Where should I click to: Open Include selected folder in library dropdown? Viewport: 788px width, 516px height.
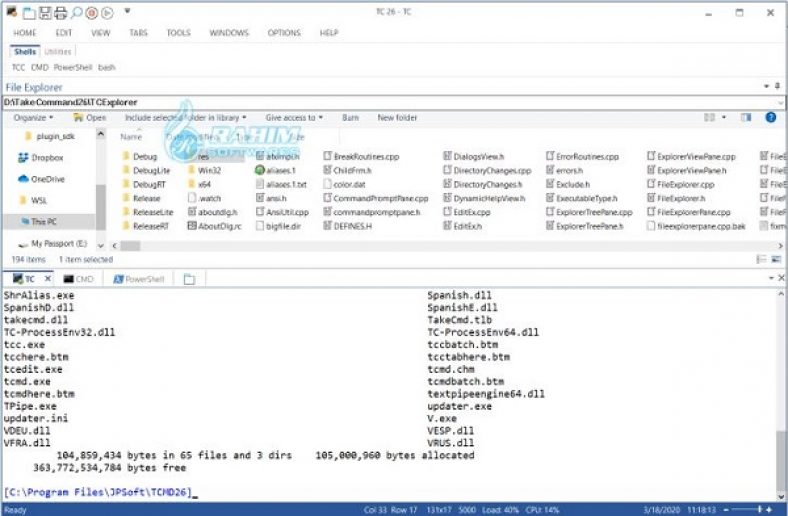[185, 118]
